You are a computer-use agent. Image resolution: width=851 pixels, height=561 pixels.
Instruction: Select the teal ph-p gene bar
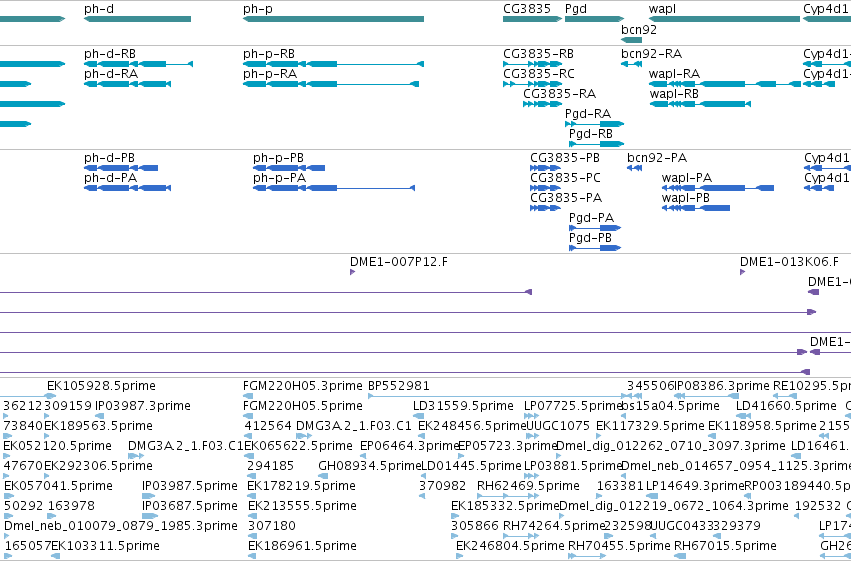click(333, 19)
